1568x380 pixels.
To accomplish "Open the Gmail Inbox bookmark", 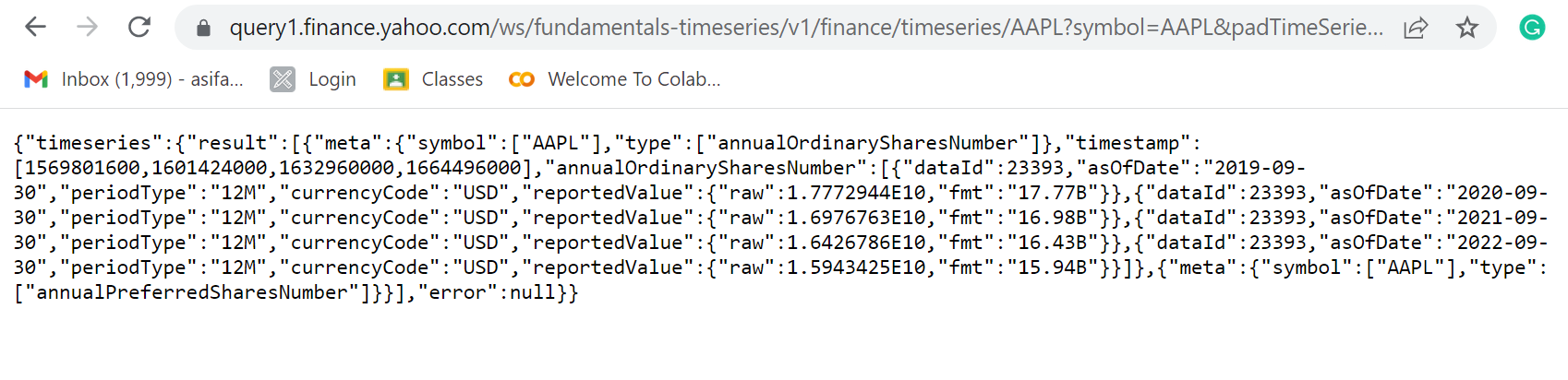I will pyautogui.click(x=134, y=79).
